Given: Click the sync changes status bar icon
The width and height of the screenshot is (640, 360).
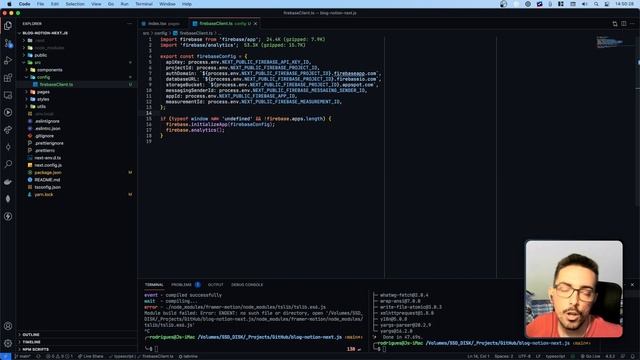Looking at the screenshot, I should pos(38,356).
